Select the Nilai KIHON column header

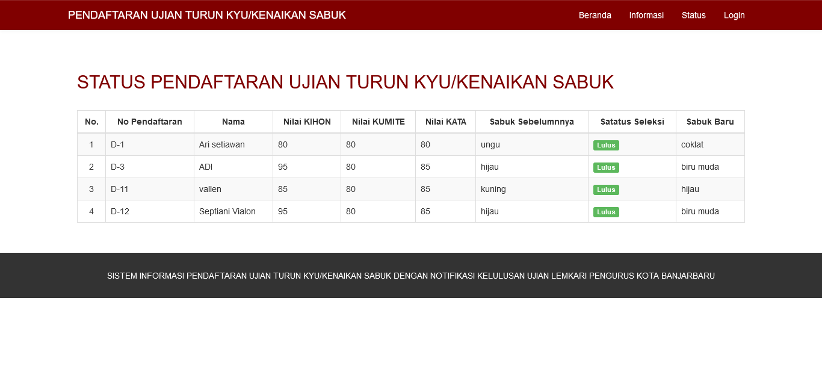click(x=307, y=122)
